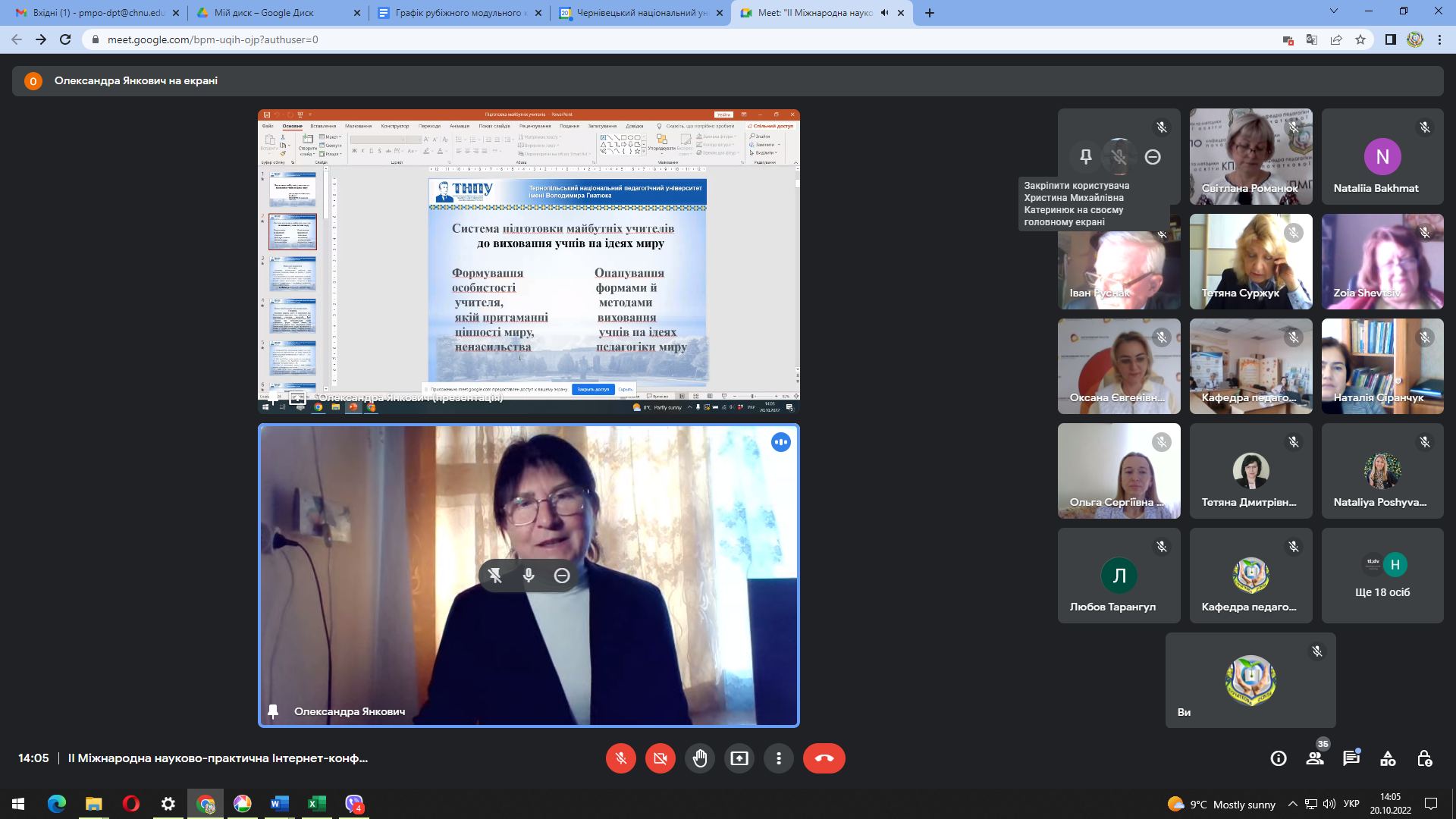Bookmark this page star icon
This screenshot has width=1456, height=819.
click(x=1360, y=39)
